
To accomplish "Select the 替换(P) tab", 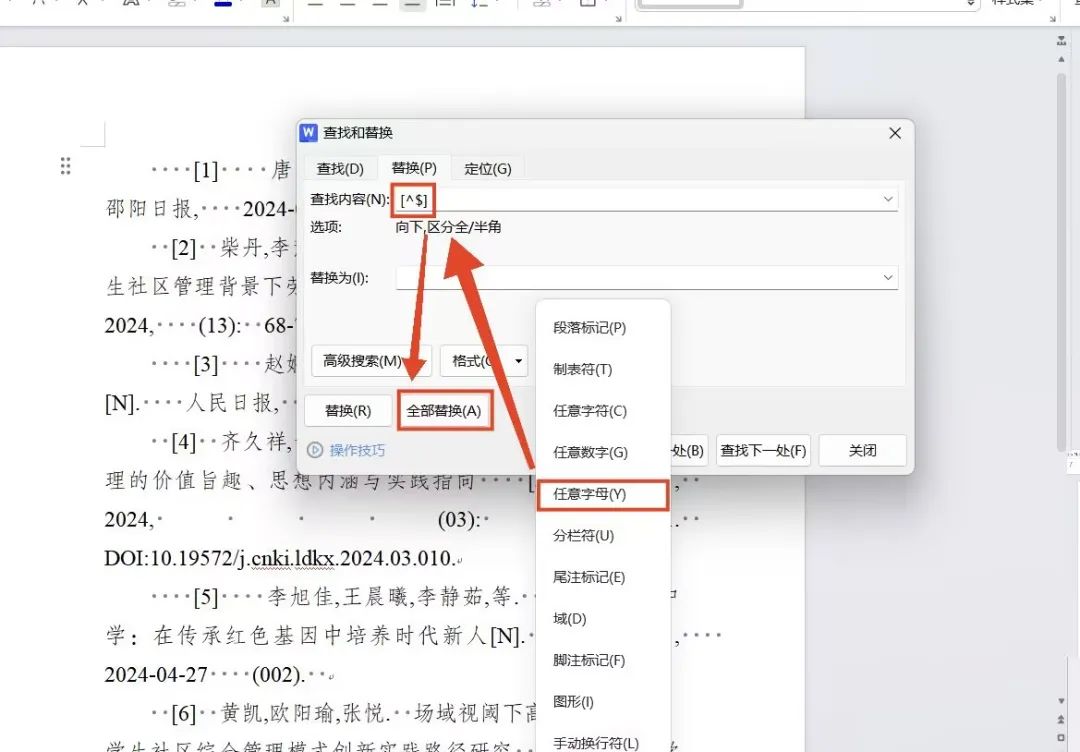I will tap(414, 168).
